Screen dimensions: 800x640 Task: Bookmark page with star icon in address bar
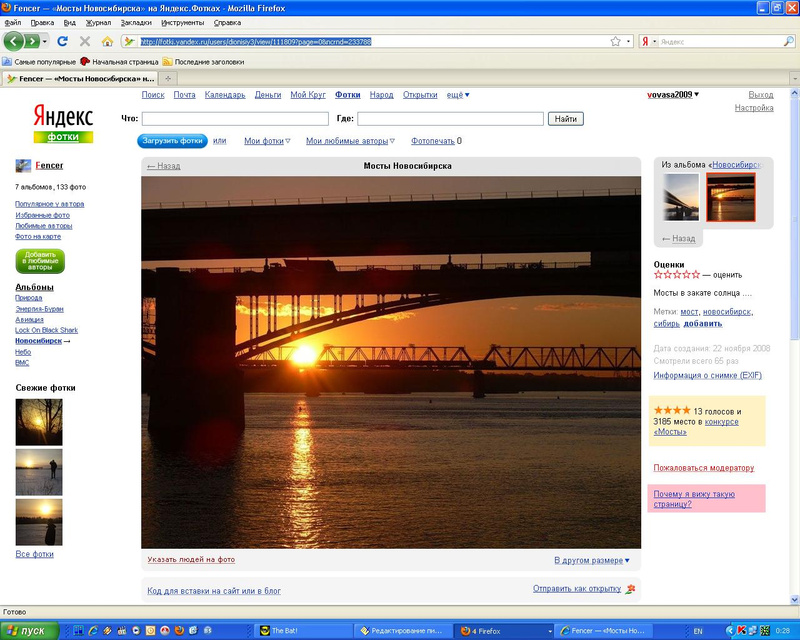pos(616,41)
